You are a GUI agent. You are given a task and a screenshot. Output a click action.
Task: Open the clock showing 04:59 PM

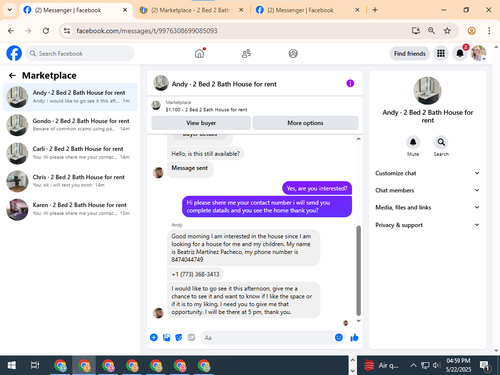[x=458, y=365]
